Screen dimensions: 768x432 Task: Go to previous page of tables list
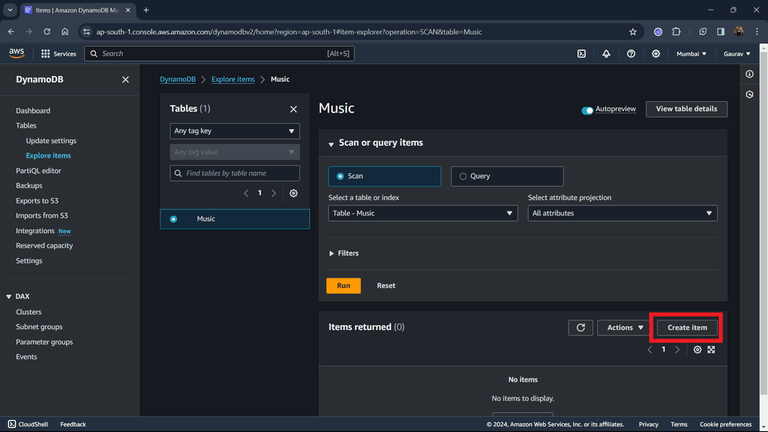246,193
